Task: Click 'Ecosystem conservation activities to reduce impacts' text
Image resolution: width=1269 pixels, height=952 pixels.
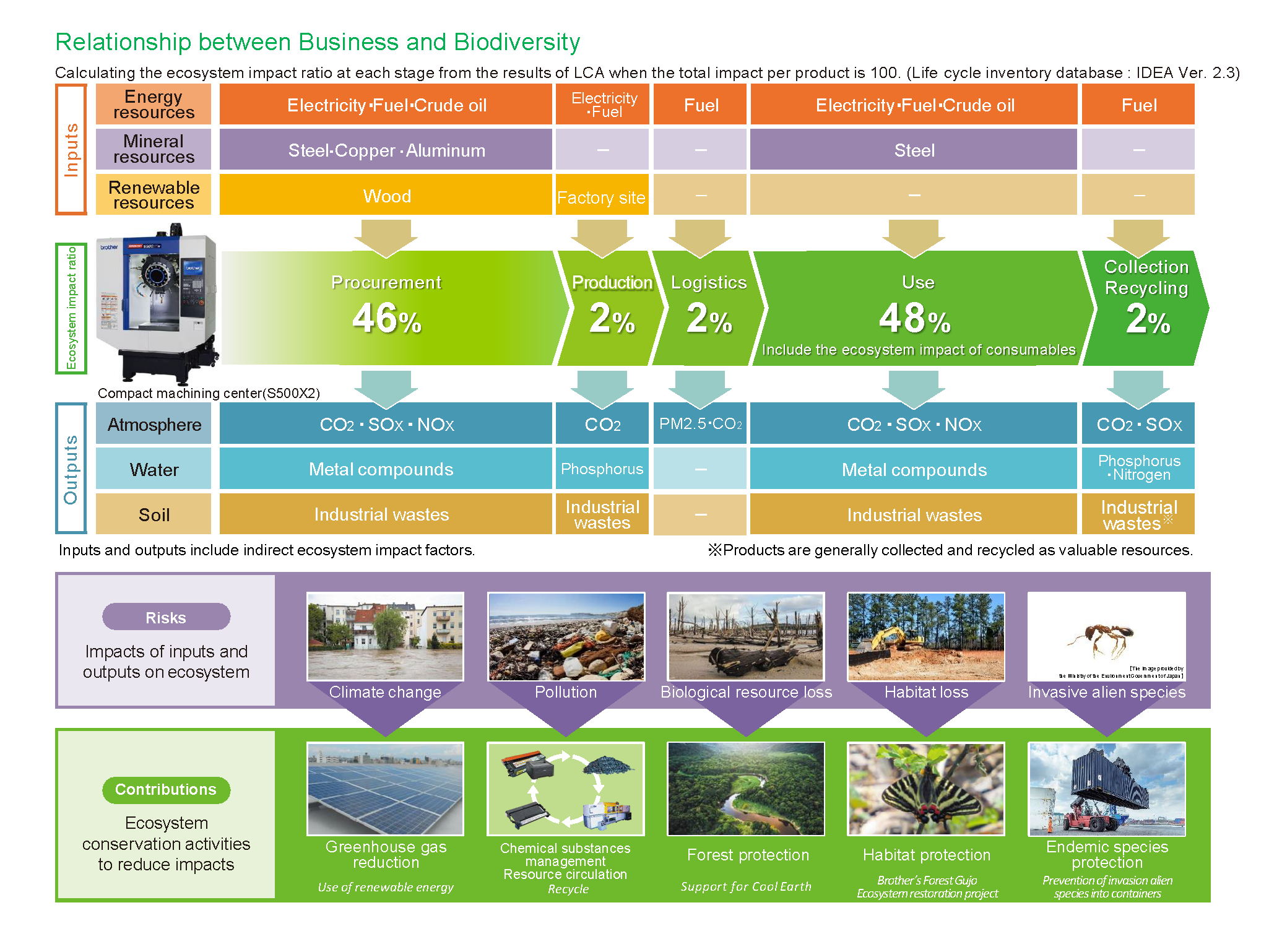Action: (x=166, y=844)
